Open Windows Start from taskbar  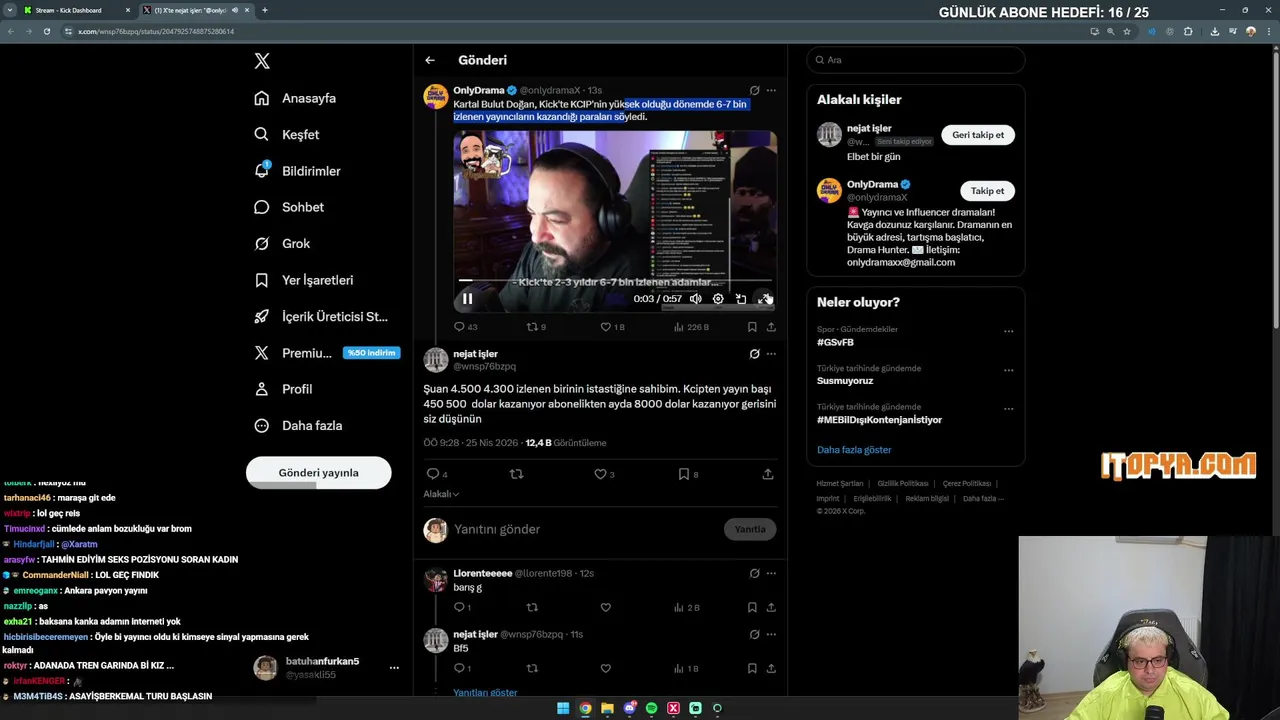[x=563, y=708]
